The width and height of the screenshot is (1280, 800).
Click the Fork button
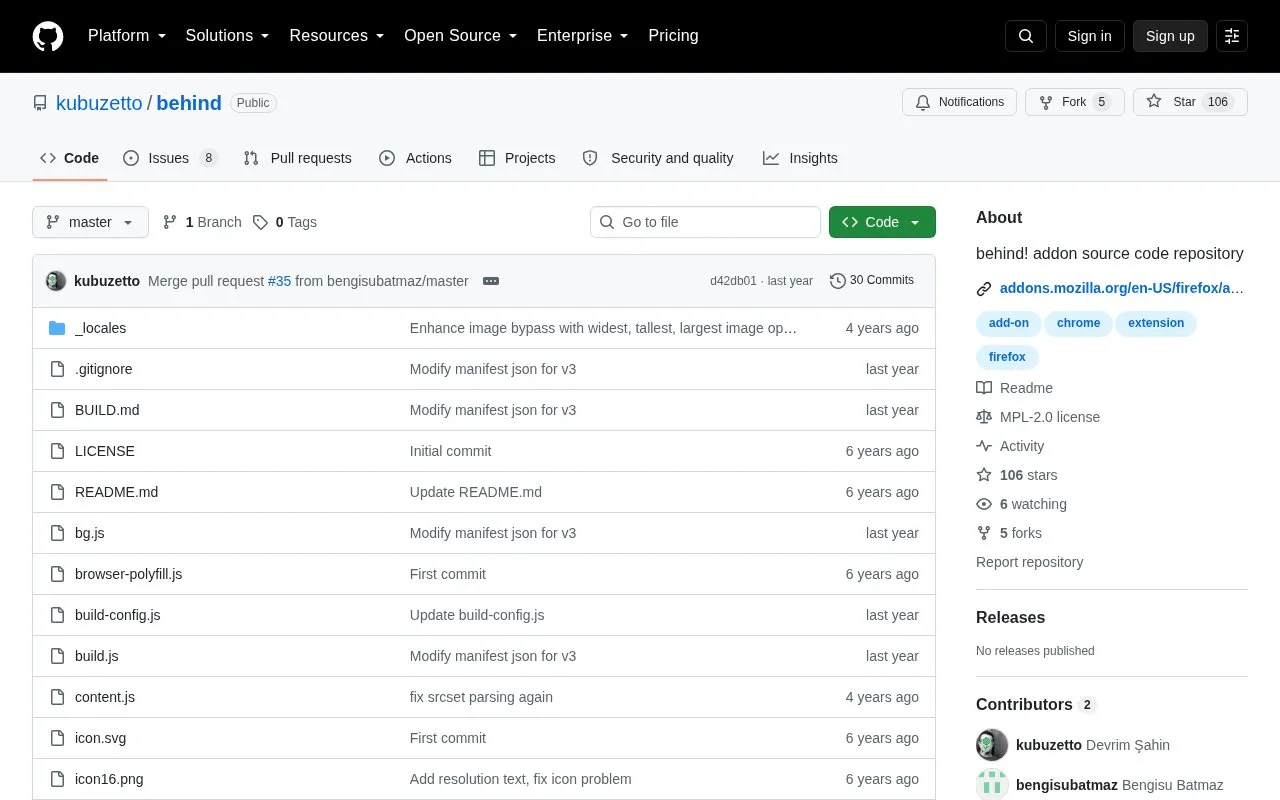click(x=1074, y=102)
